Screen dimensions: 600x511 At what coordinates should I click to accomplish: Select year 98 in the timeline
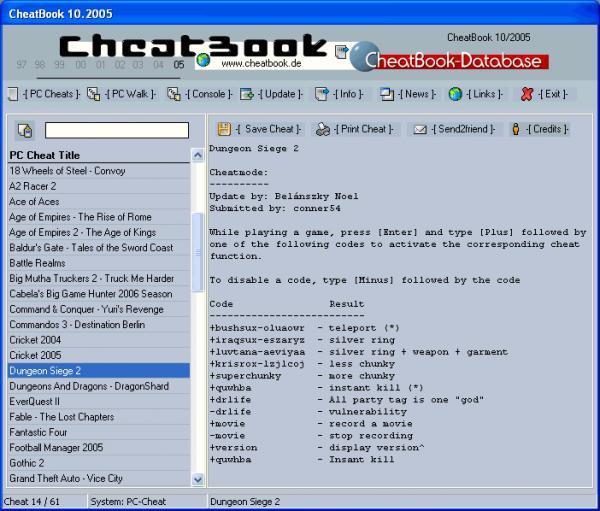(40, 64)
